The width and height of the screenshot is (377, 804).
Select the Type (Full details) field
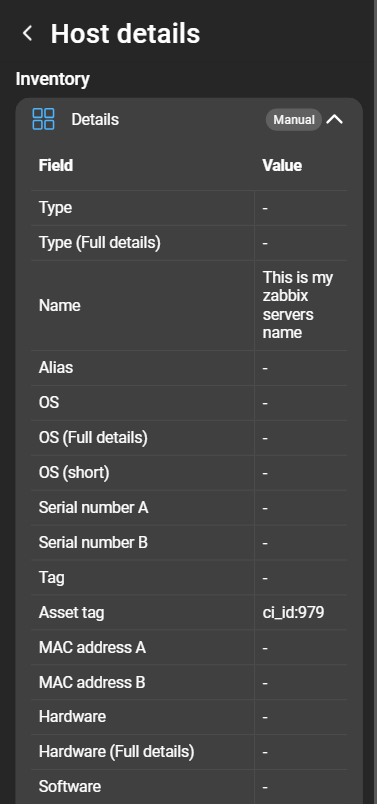click(100, 243)
